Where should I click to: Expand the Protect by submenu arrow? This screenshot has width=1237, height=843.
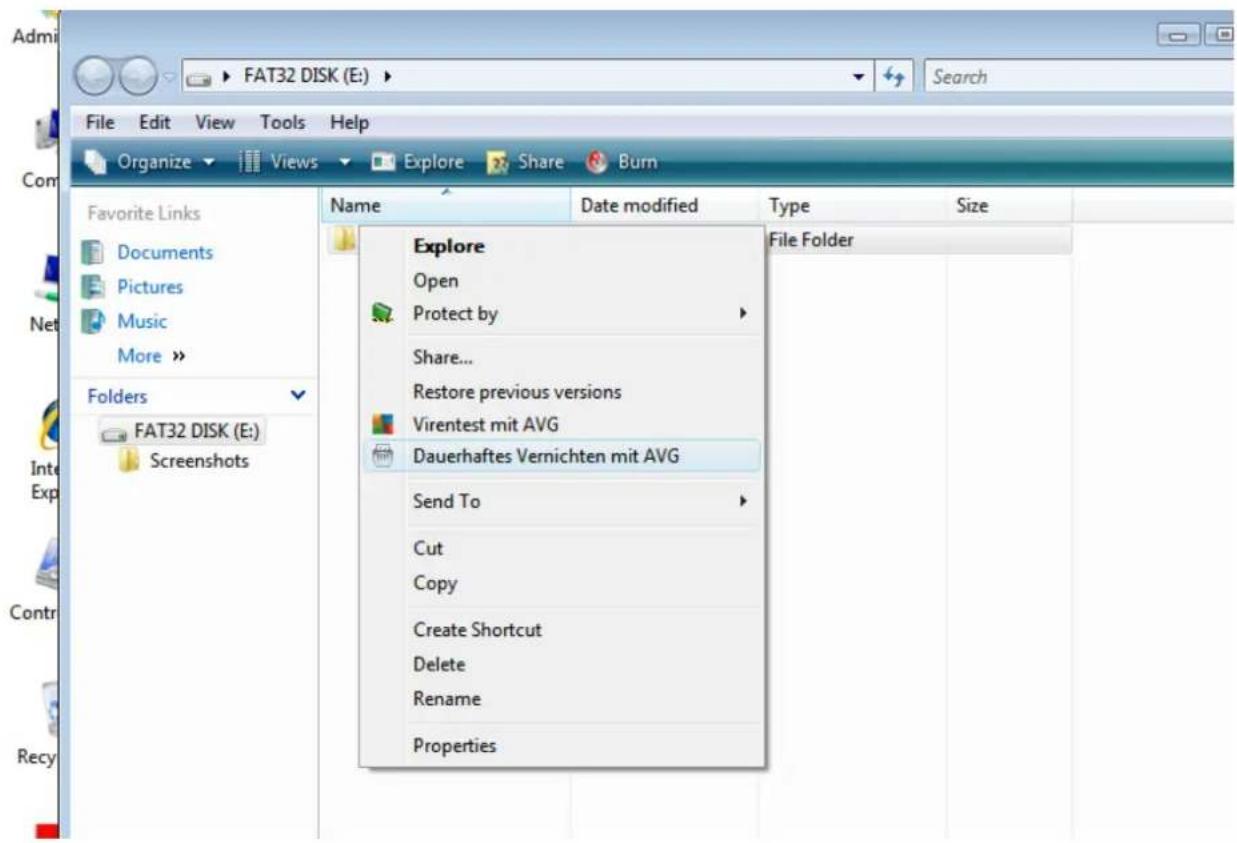click(x=743, y=314)
